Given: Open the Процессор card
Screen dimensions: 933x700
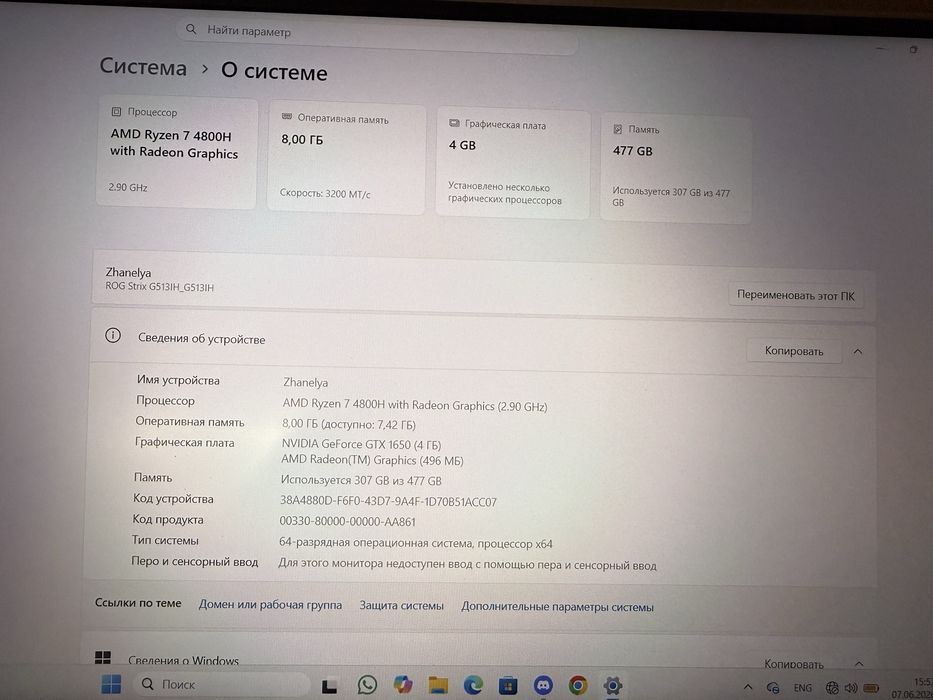Looking at the screenshot, I should pos(177,153).
